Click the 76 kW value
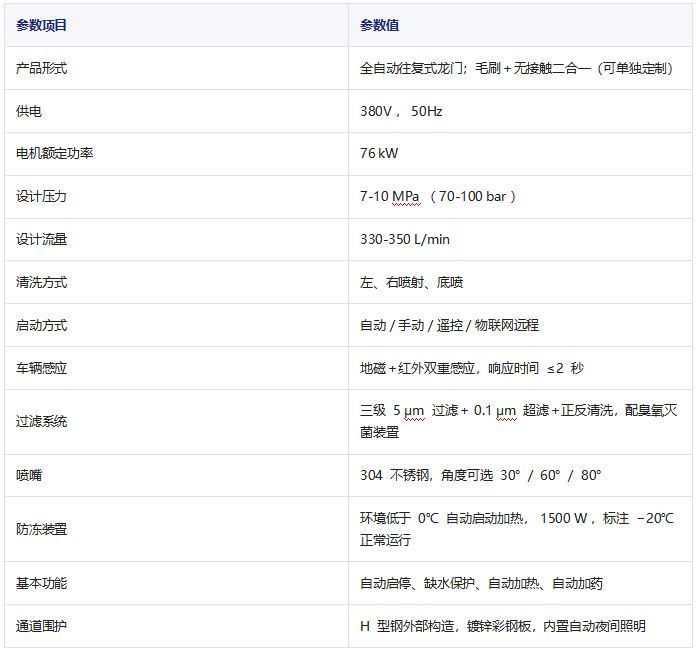This screenshot has width=696, height=651. point(379,154)
